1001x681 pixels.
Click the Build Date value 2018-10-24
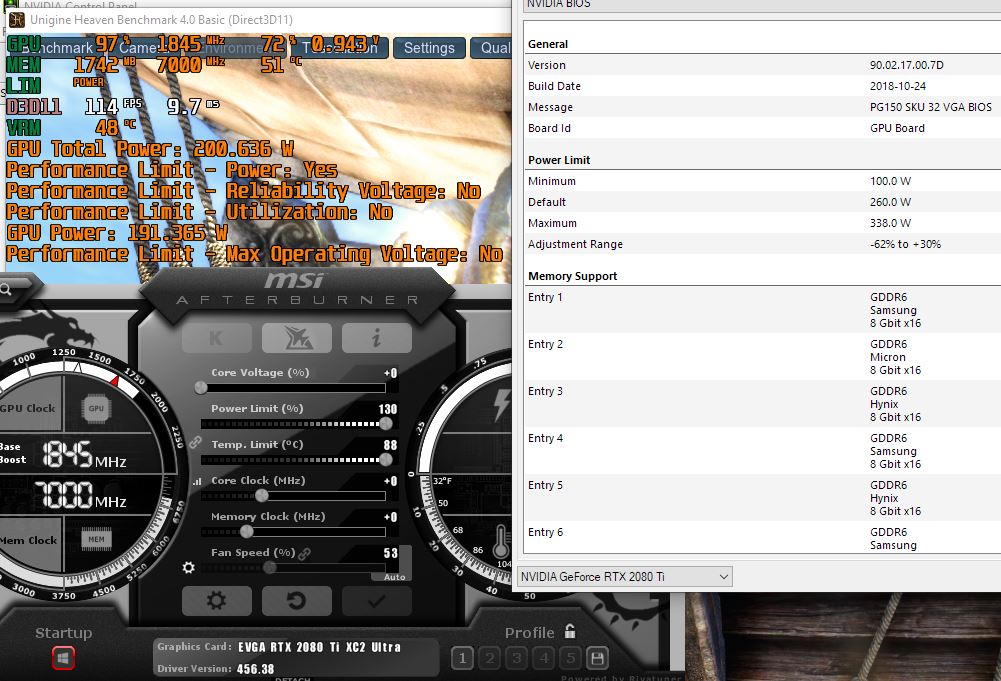coord(898,86)
